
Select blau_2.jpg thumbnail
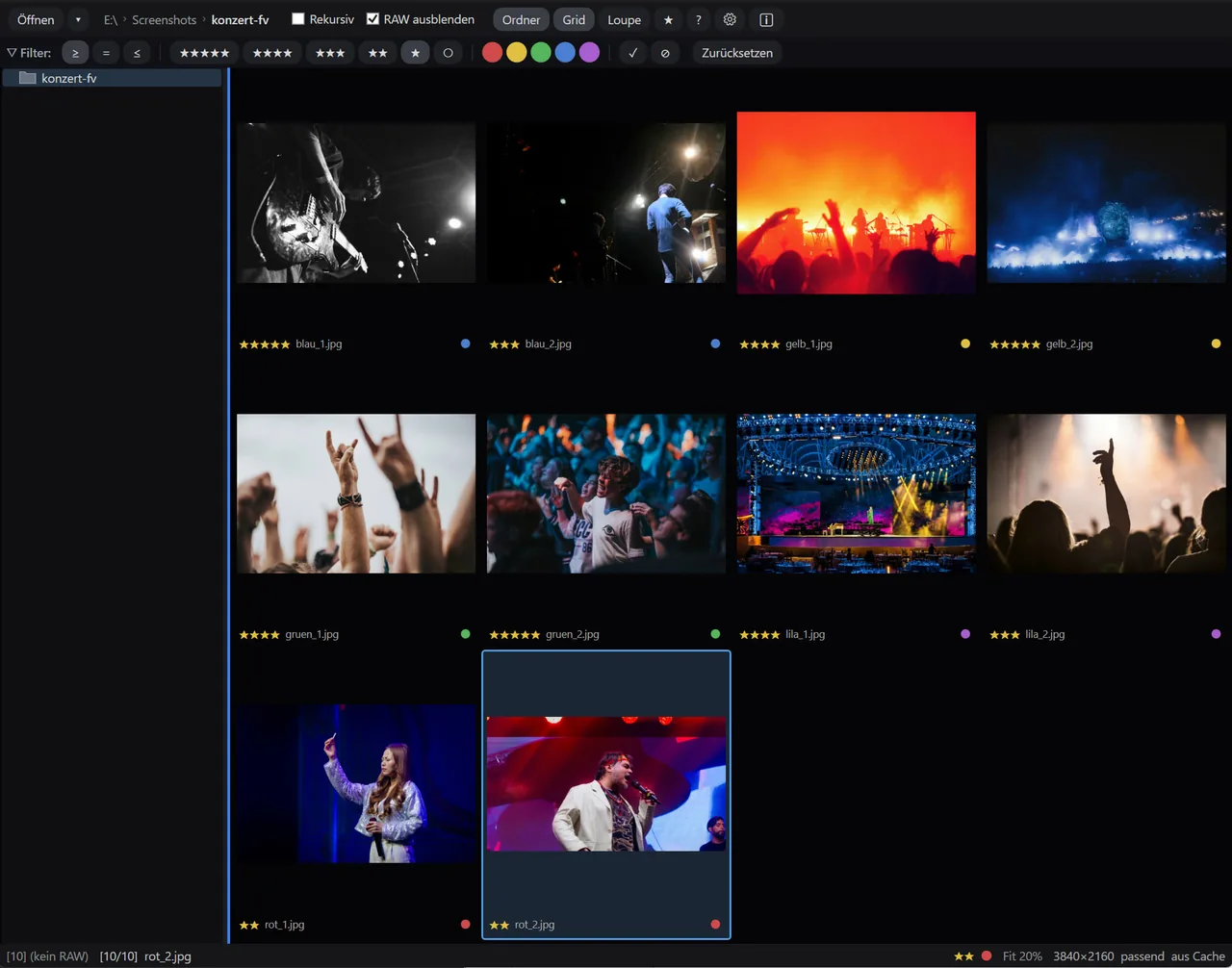click(606, 203)
